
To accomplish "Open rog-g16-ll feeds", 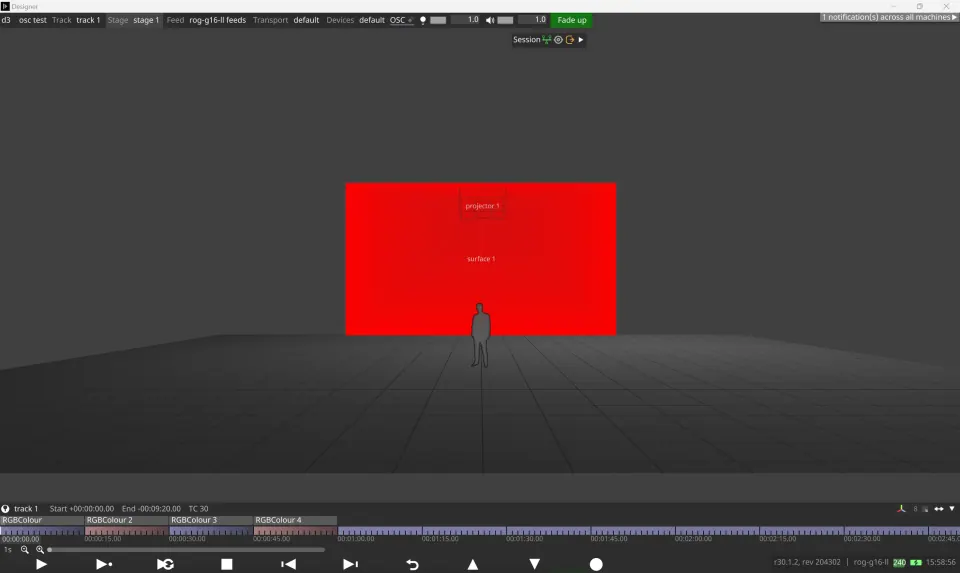I will tap(217, 20).
